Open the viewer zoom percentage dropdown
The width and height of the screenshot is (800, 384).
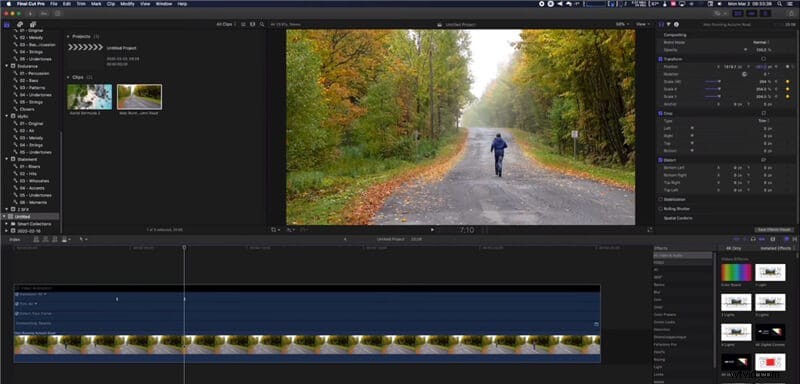622,24
